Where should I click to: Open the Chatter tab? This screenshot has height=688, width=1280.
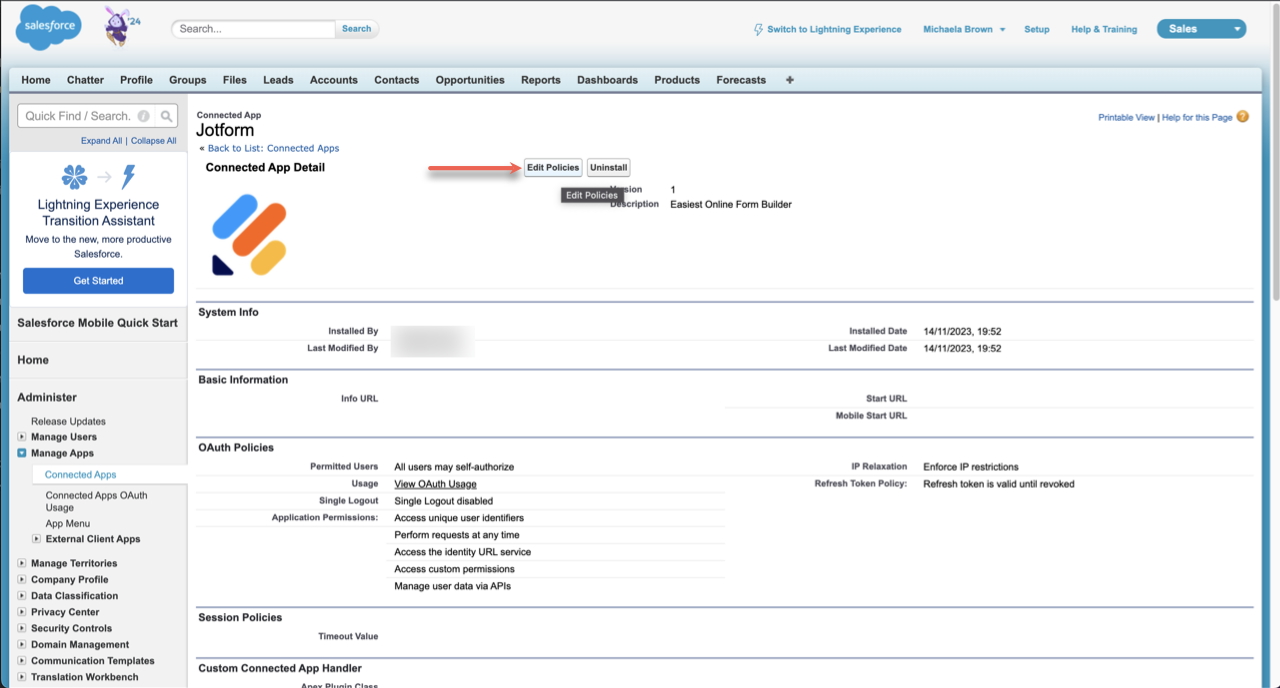tap(85, 80)
